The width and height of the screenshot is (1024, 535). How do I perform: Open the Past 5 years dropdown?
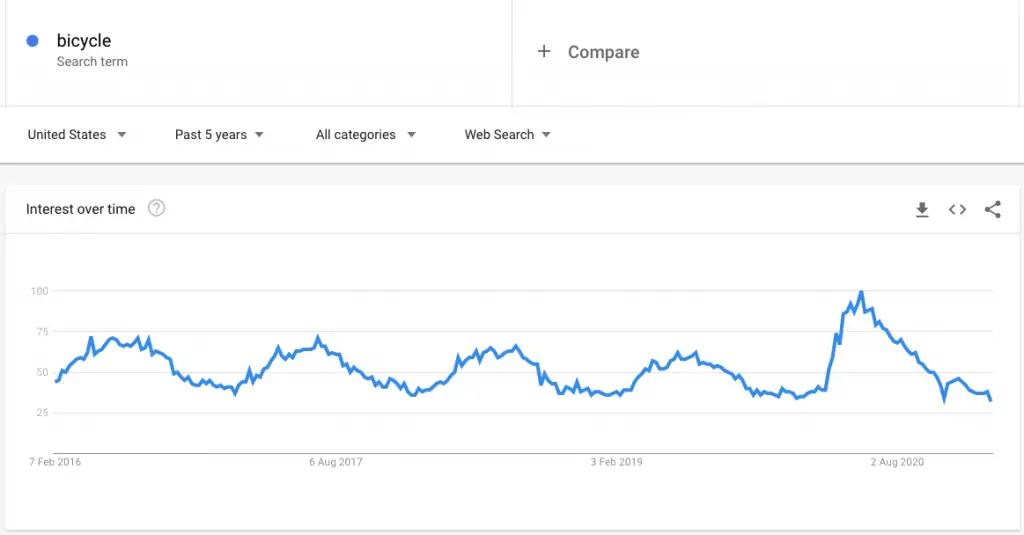point(219,135)
